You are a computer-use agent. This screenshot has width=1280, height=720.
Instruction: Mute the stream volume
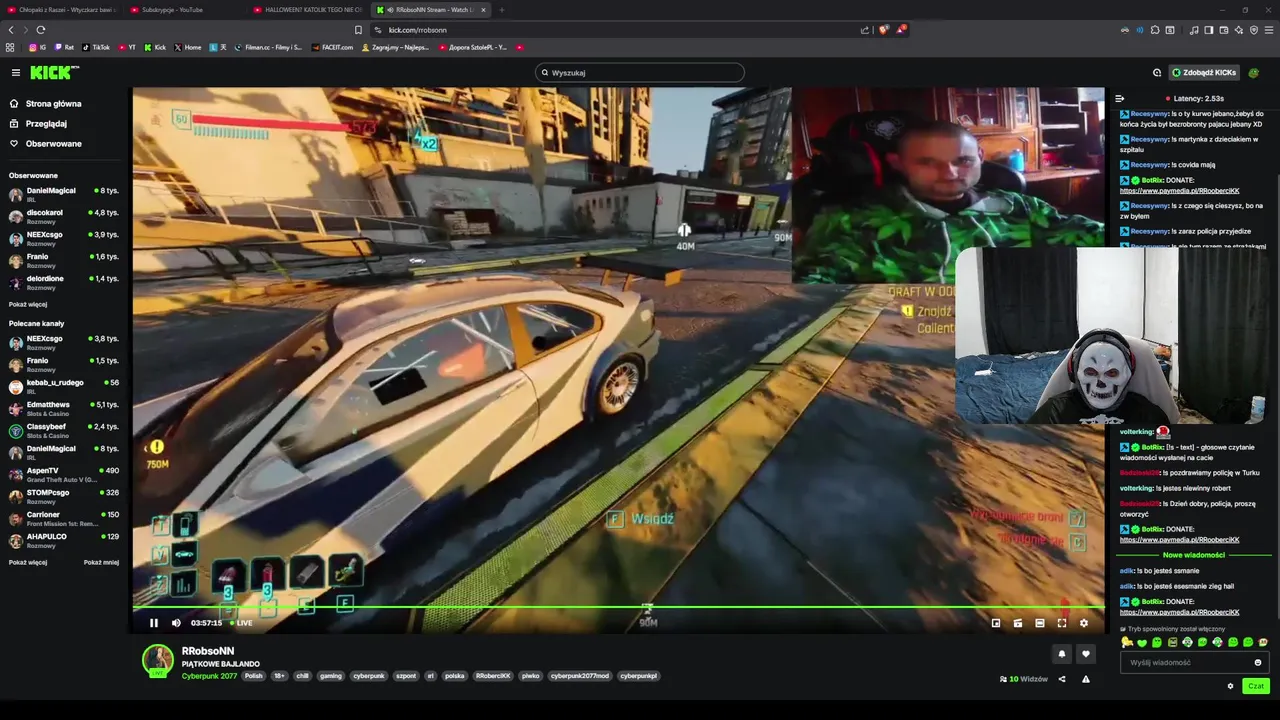click(x=176, y=623)
